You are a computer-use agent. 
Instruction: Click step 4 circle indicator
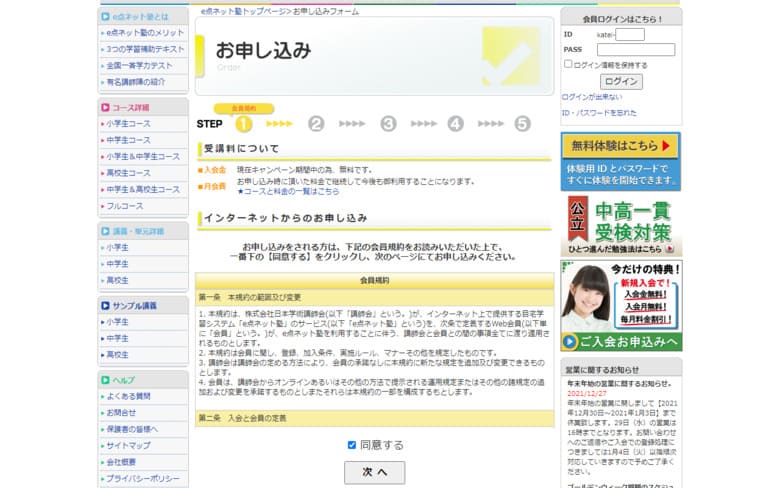pos(455,124)
